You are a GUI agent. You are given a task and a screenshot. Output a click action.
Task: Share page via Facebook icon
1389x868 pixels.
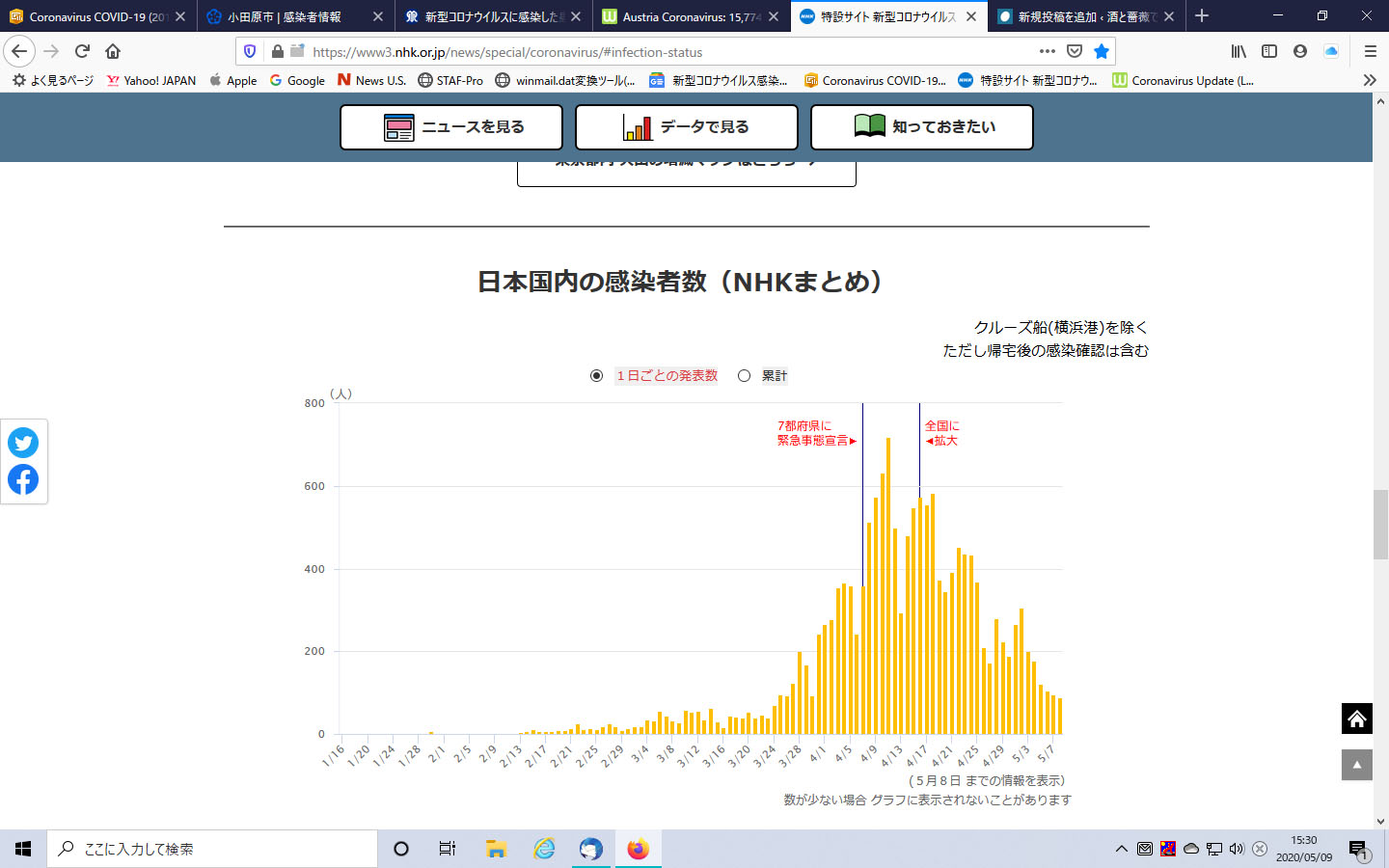coord(23,479)
